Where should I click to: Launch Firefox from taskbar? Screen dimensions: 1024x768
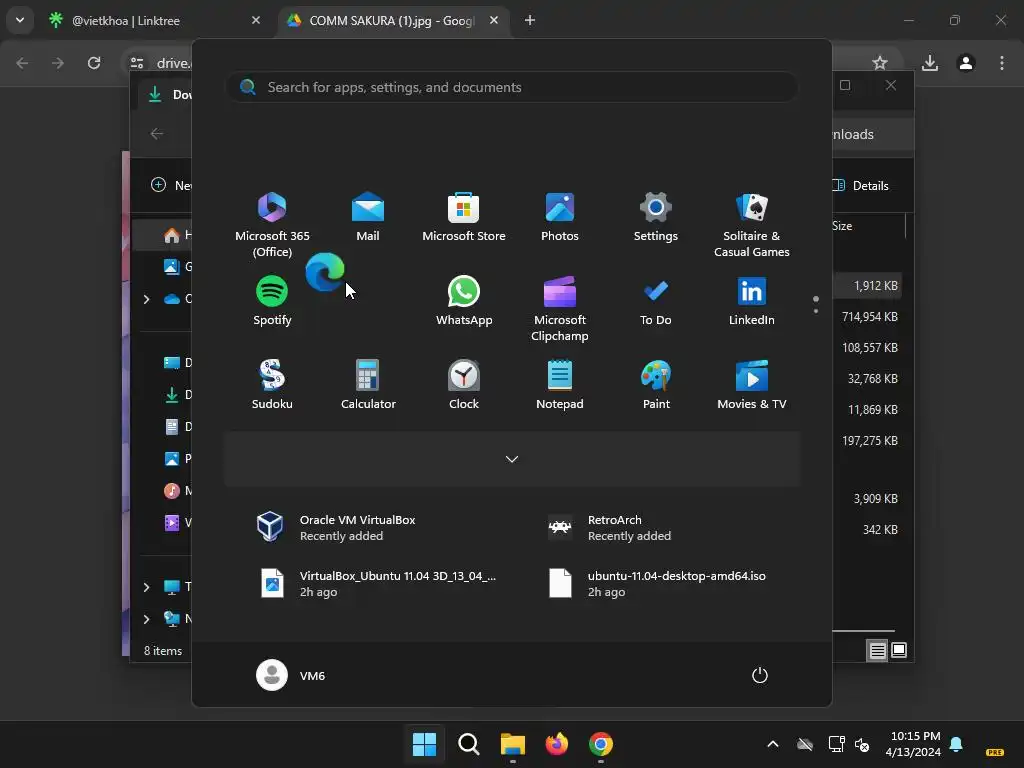556,744
